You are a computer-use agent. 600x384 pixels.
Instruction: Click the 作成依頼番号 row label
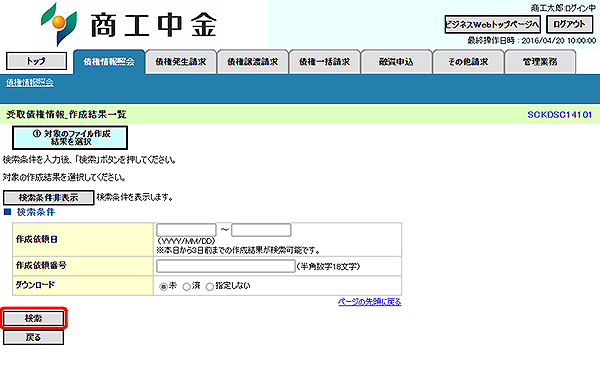tap(41, 265)
